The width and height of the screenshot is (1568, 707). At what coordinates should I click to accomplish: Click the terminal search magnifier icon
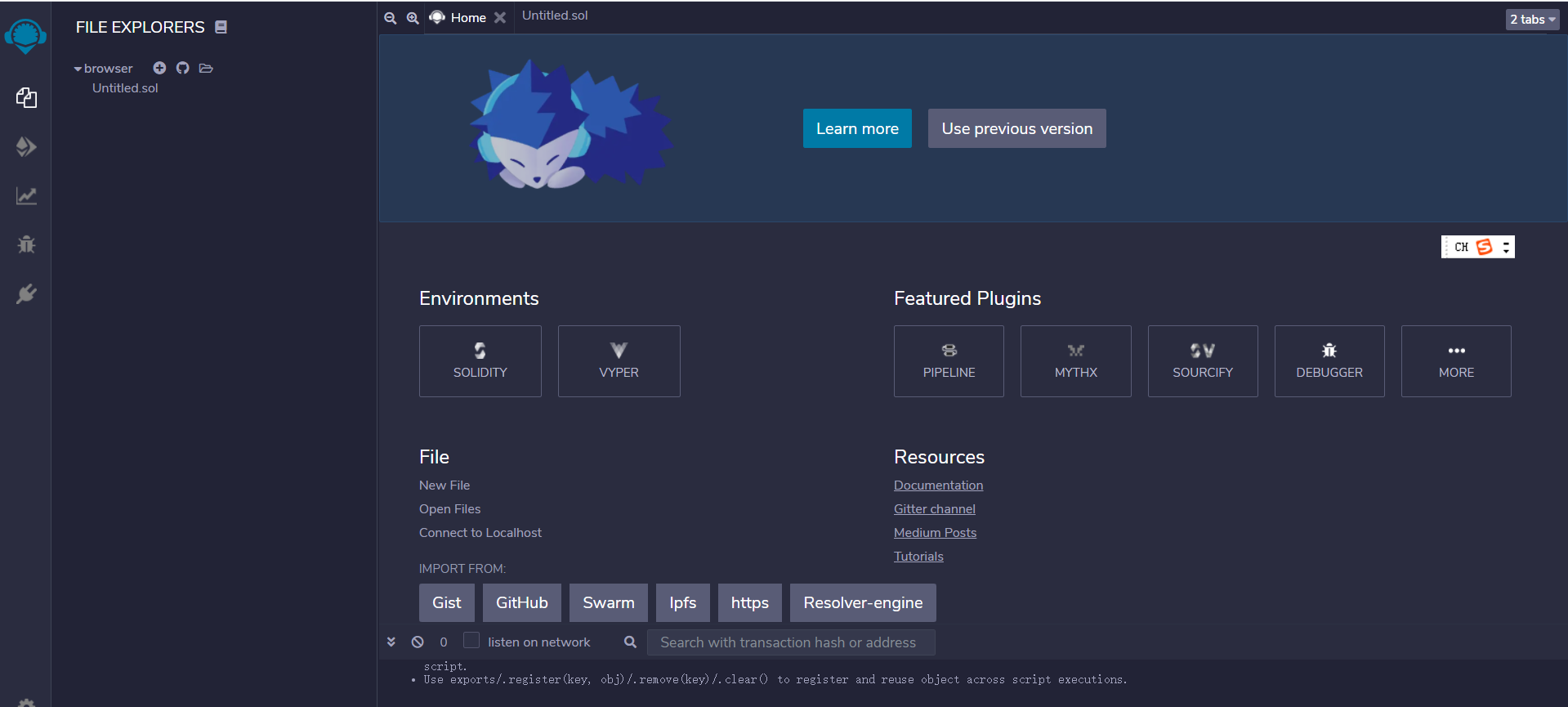coord(630,642)
